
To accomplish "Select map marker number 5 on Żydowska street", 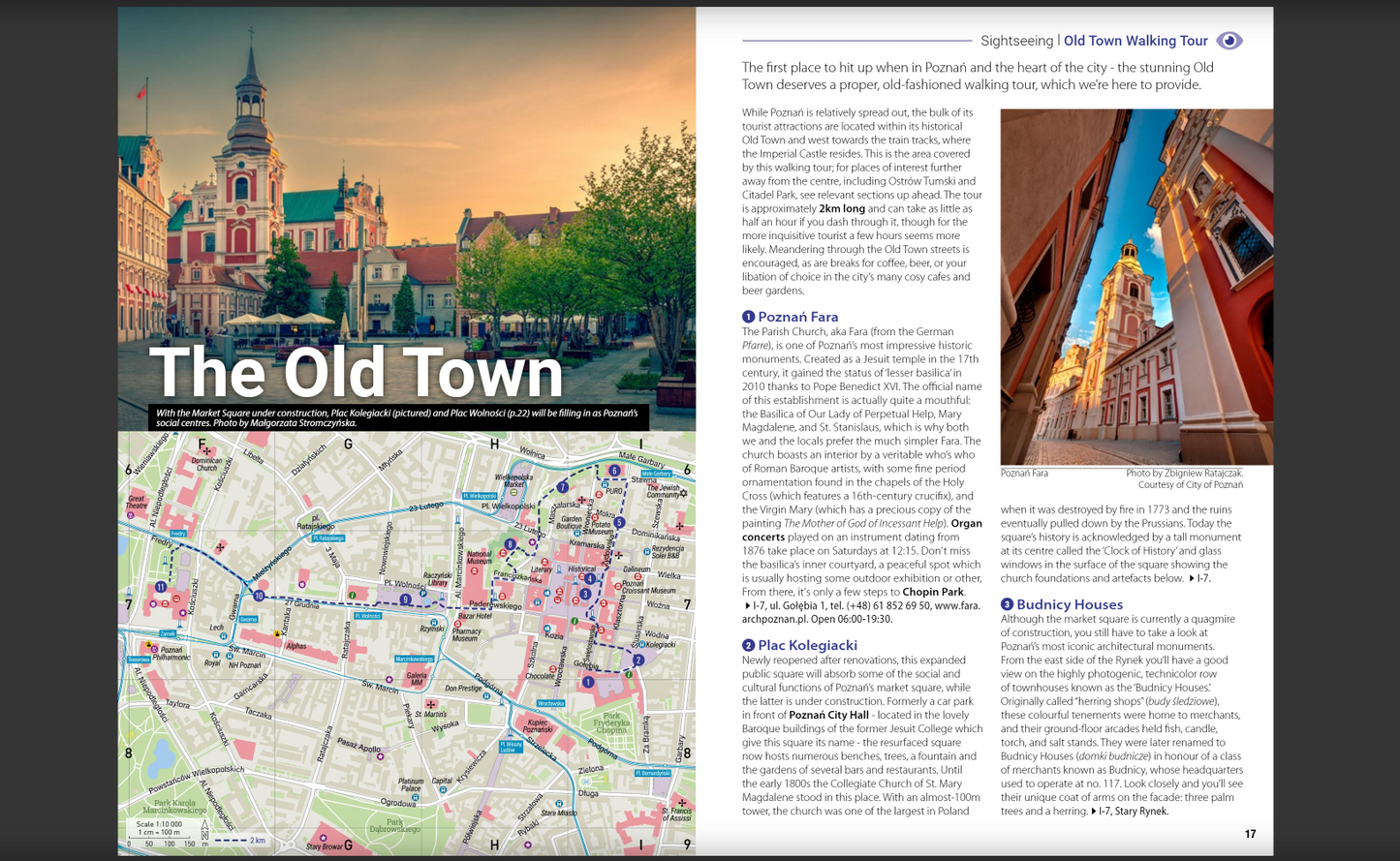I will point(619,523).
